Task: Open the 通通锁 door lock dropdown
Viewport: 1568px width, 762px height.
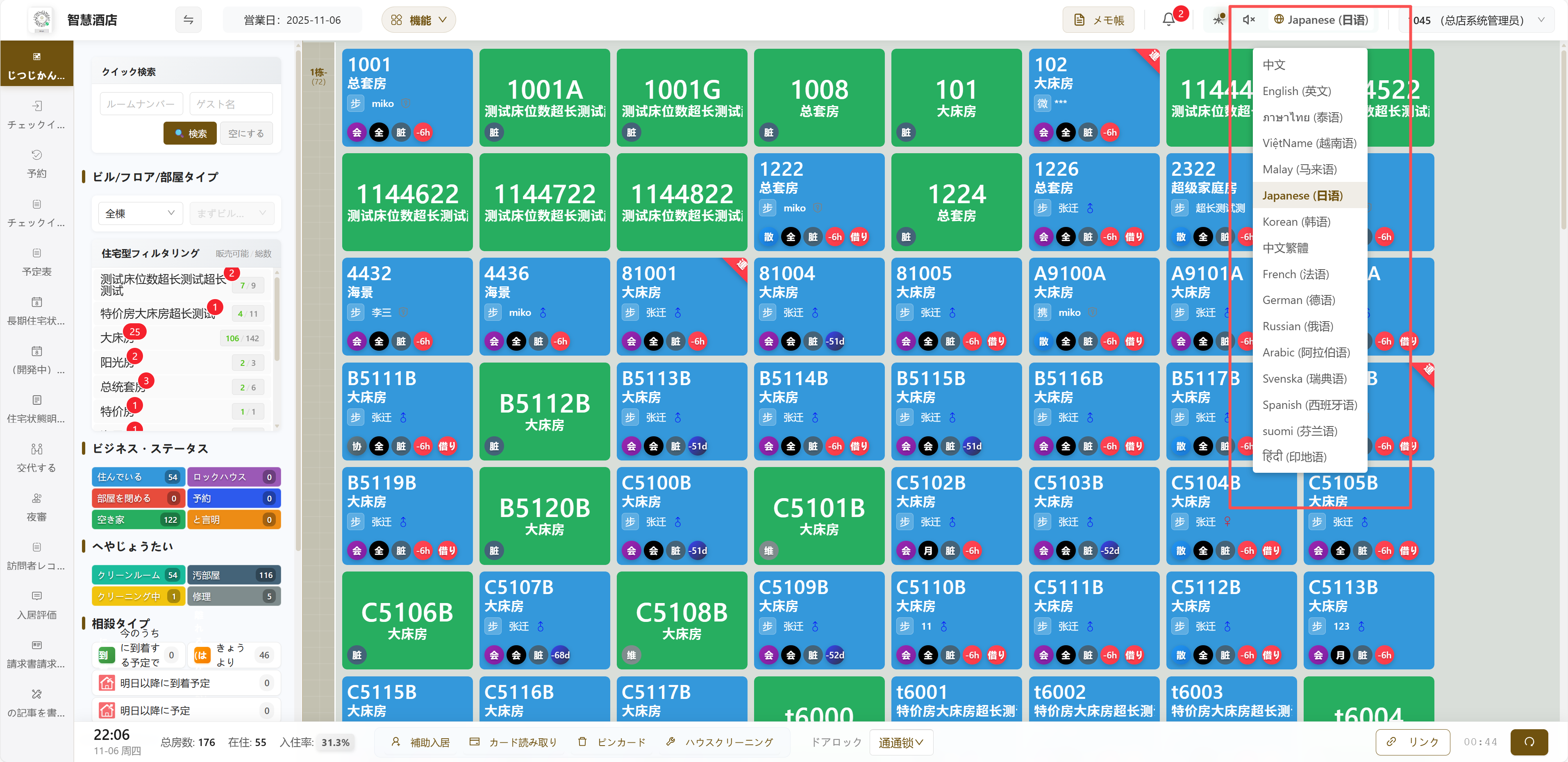Action: pyautogui.click(x=901, y=742)
